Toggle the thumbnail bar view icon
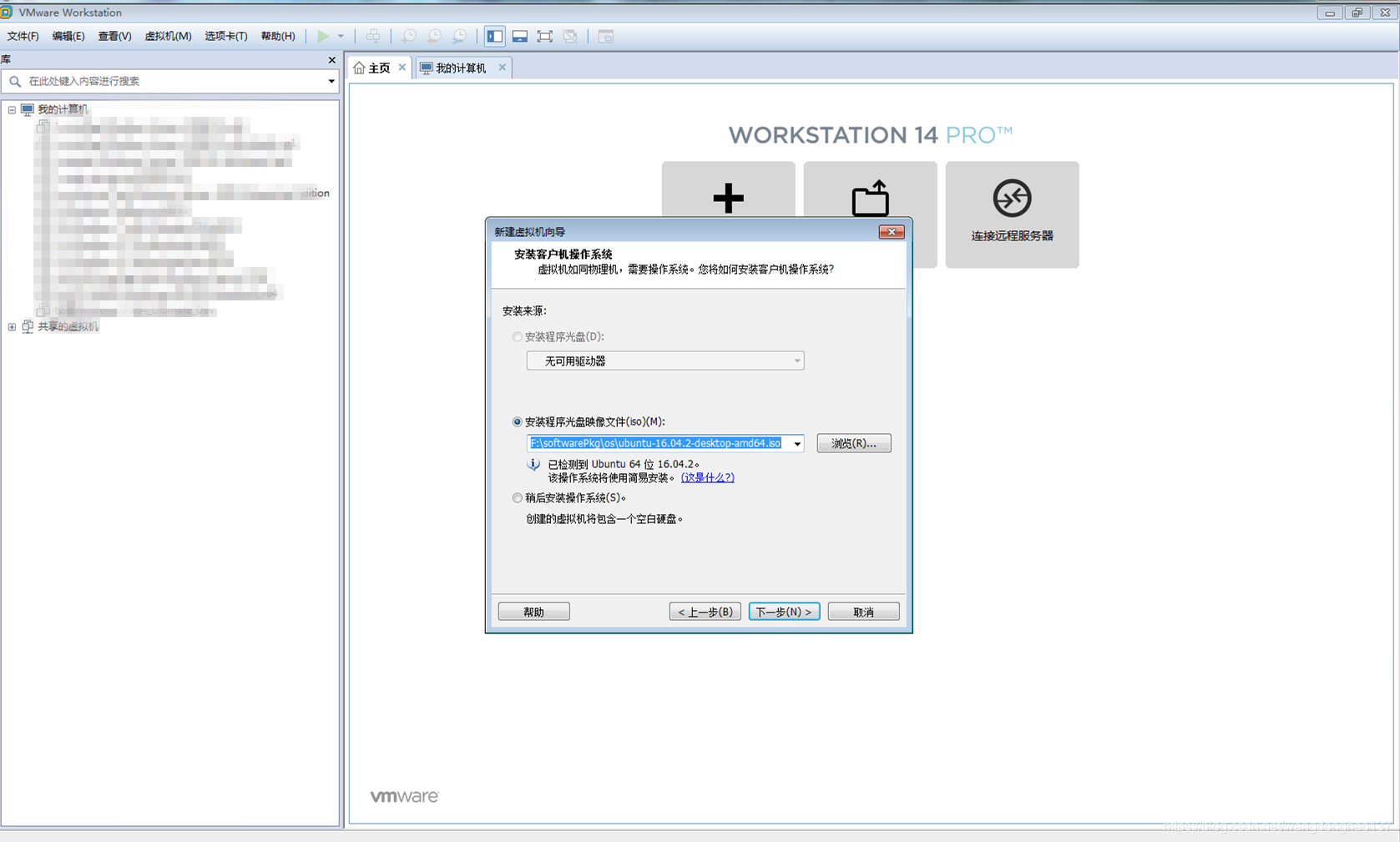1400x842 pixels. click(x=520, y=36)
